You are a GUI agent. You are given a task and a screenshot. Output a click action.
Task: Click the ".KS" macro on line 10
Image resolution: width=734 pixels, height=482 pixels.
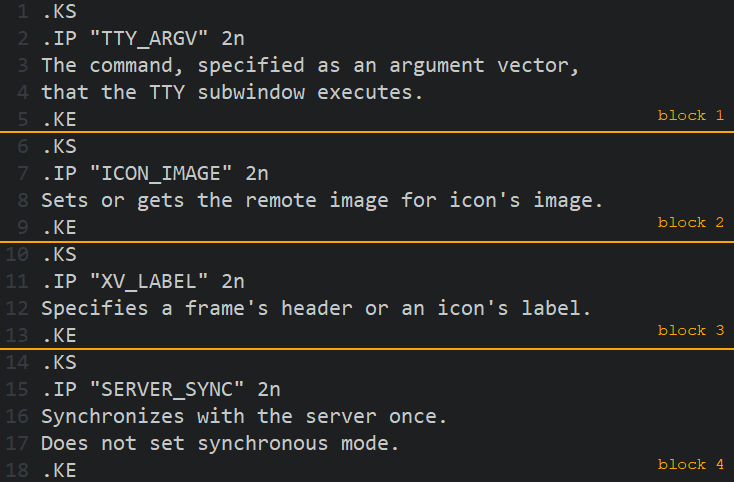pyautogui.click(x=58, y=254)
